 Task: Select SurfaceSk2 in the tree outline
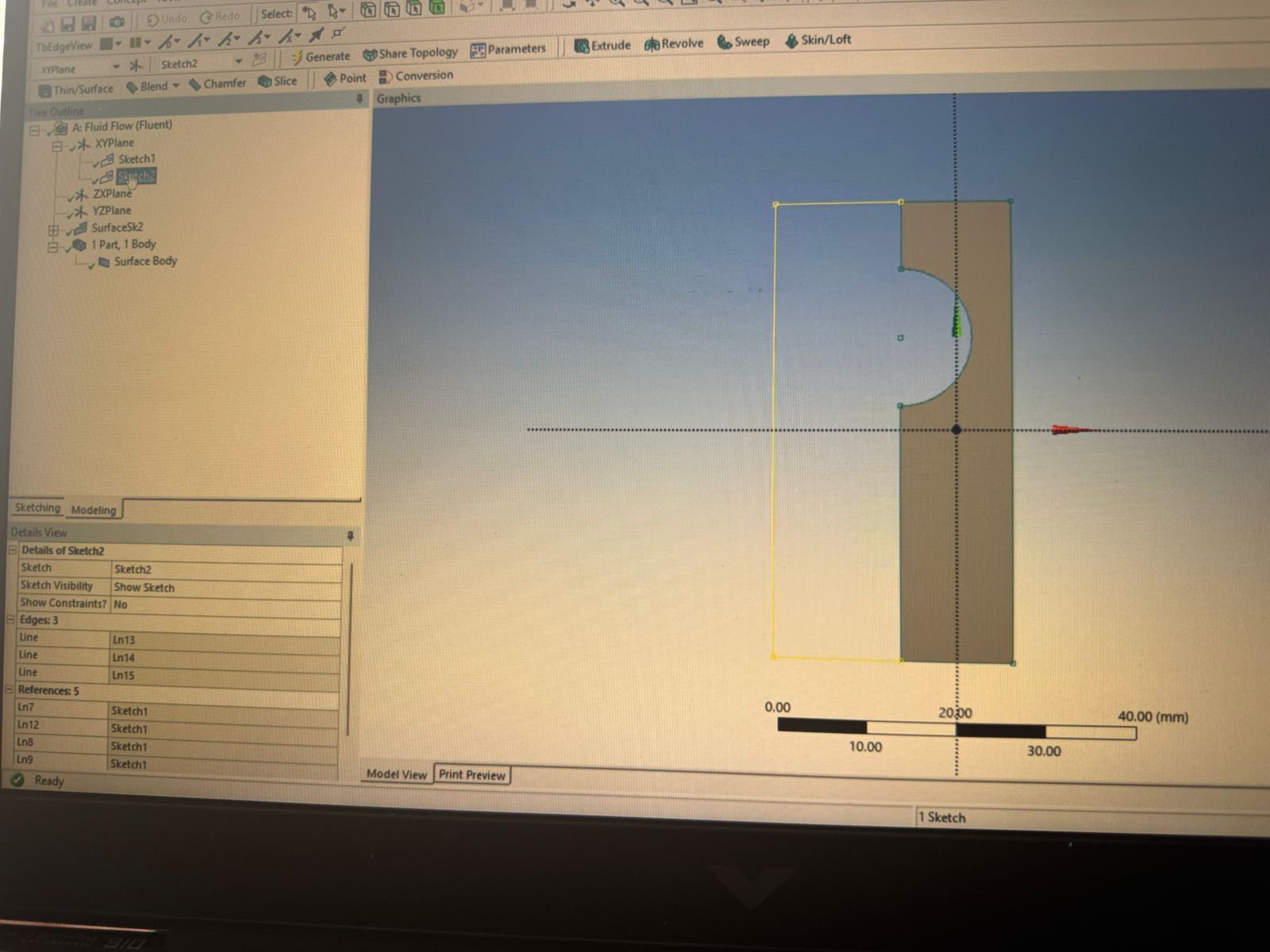(117, 228)
